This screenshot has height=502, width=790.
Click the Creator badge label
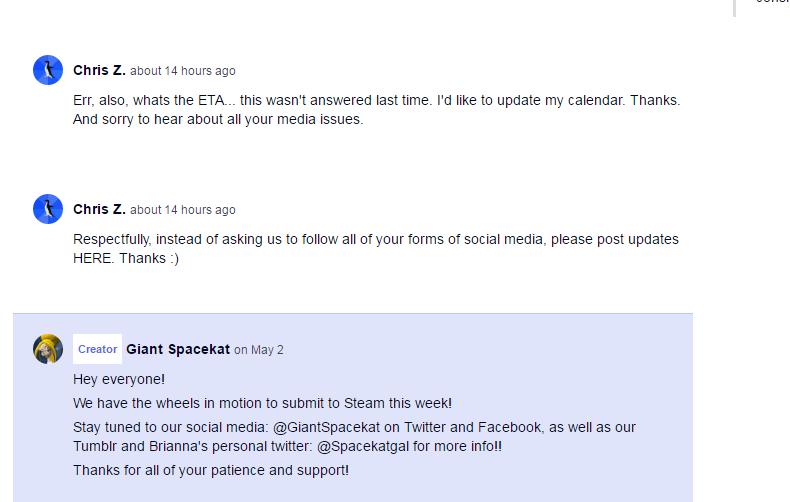[97, 349]
